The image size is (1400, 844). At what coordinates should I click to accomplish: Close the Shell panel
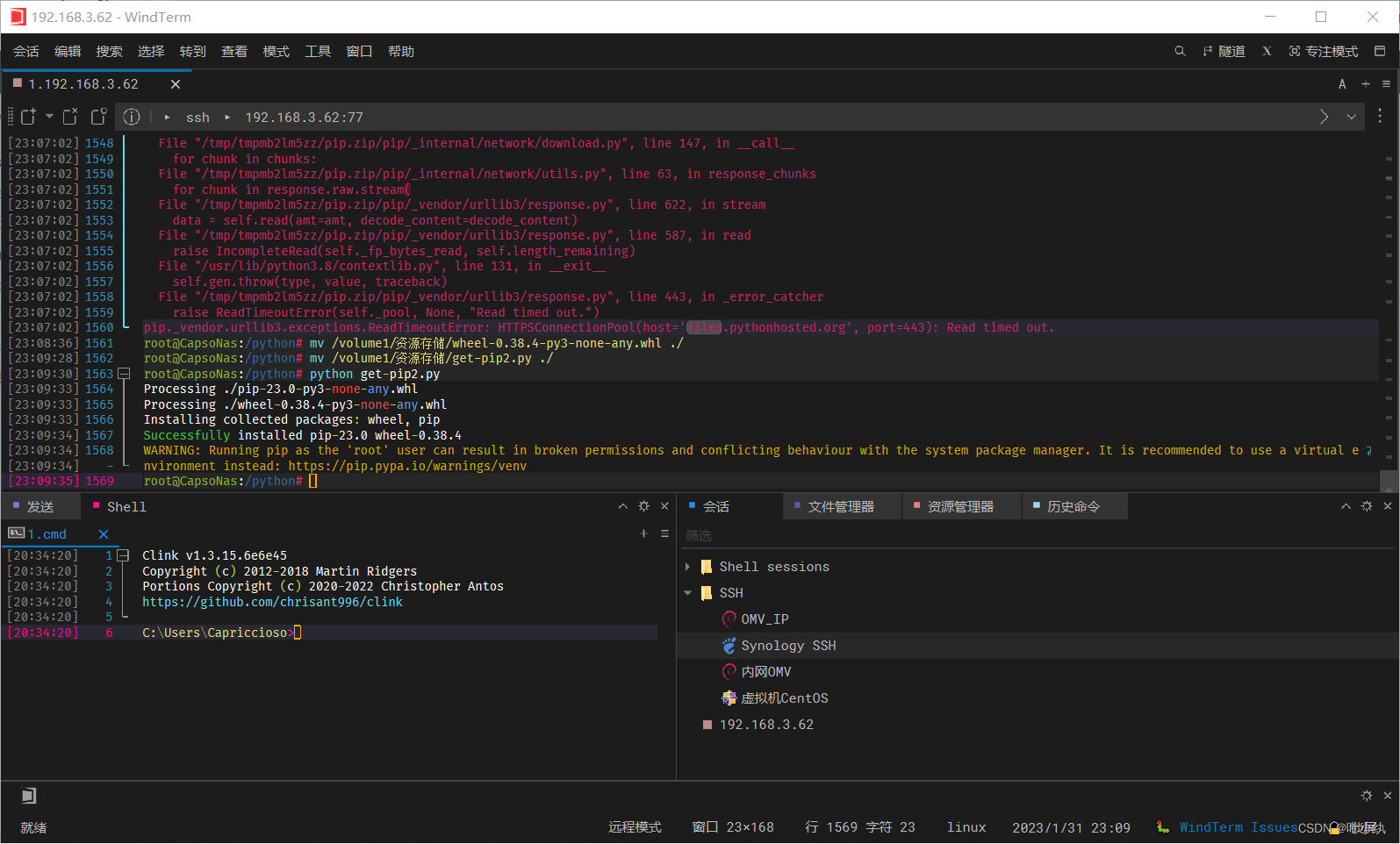point(664,506)
